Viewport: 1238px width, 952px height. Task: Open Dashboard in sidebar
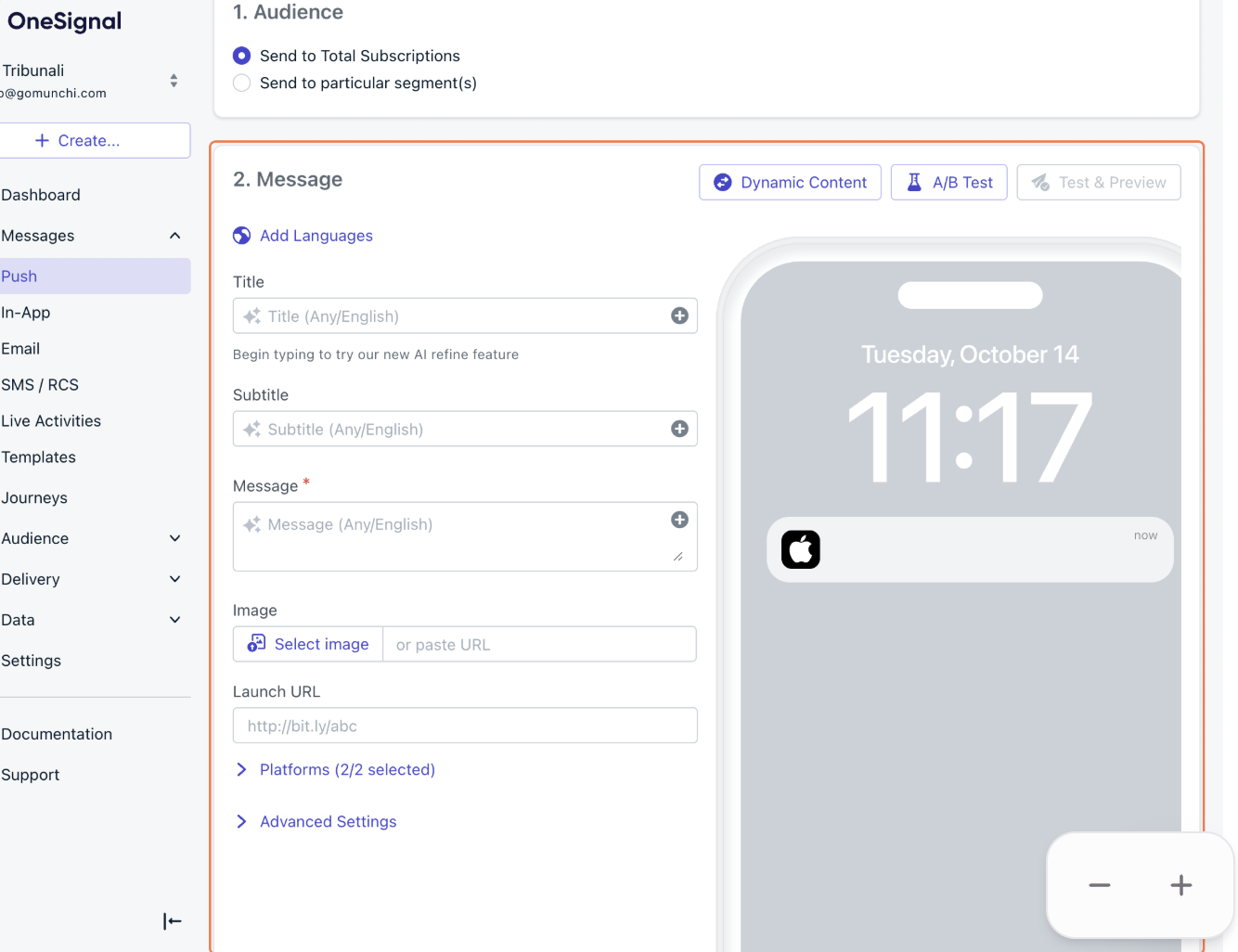click(x=41, y=195)
